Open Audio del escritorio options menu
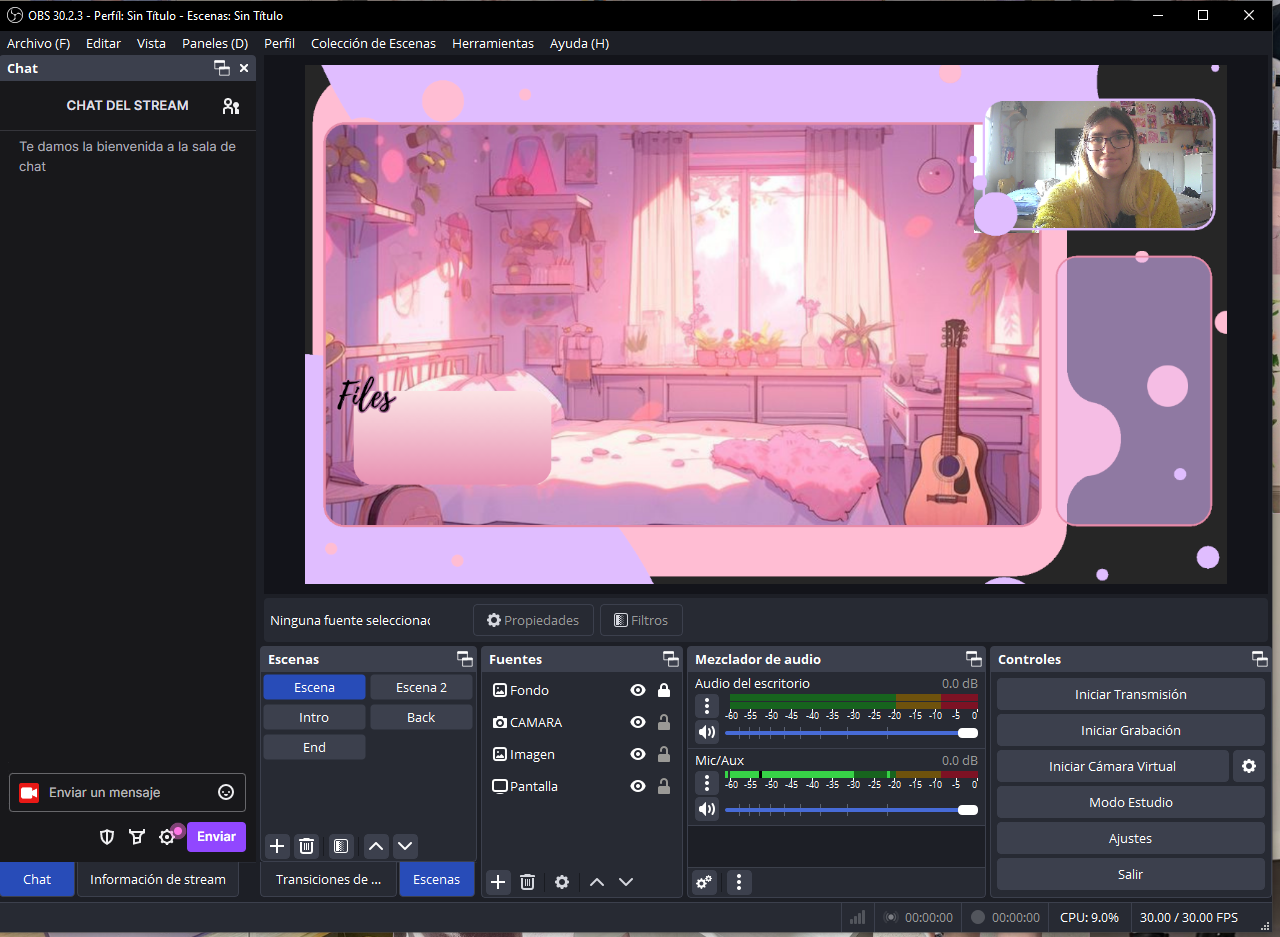 [707, 705]
